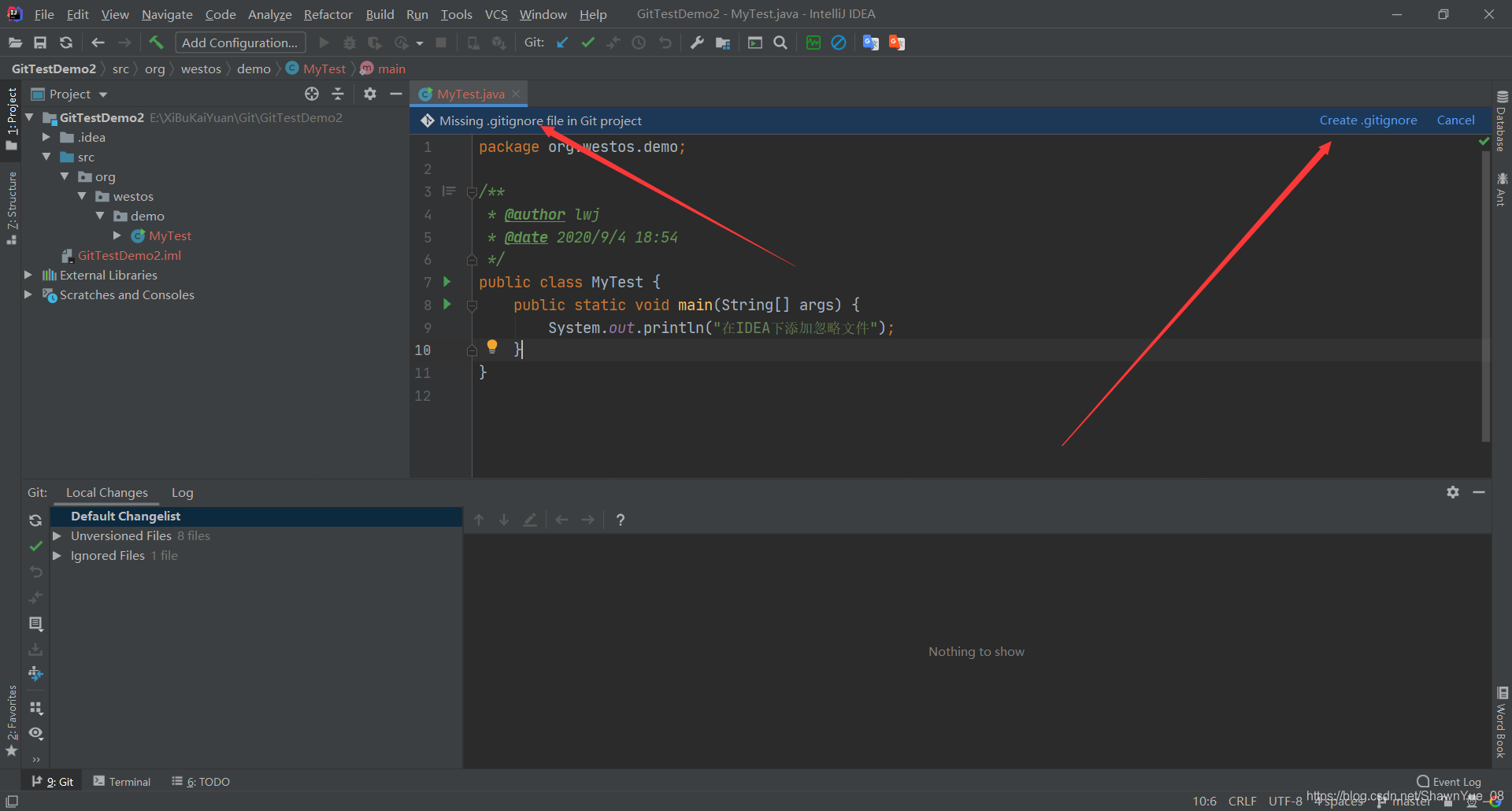The image size is (1512, 811).
Task: Click the editor vertical scrollbar
Action: click(x=1485, y=295)
